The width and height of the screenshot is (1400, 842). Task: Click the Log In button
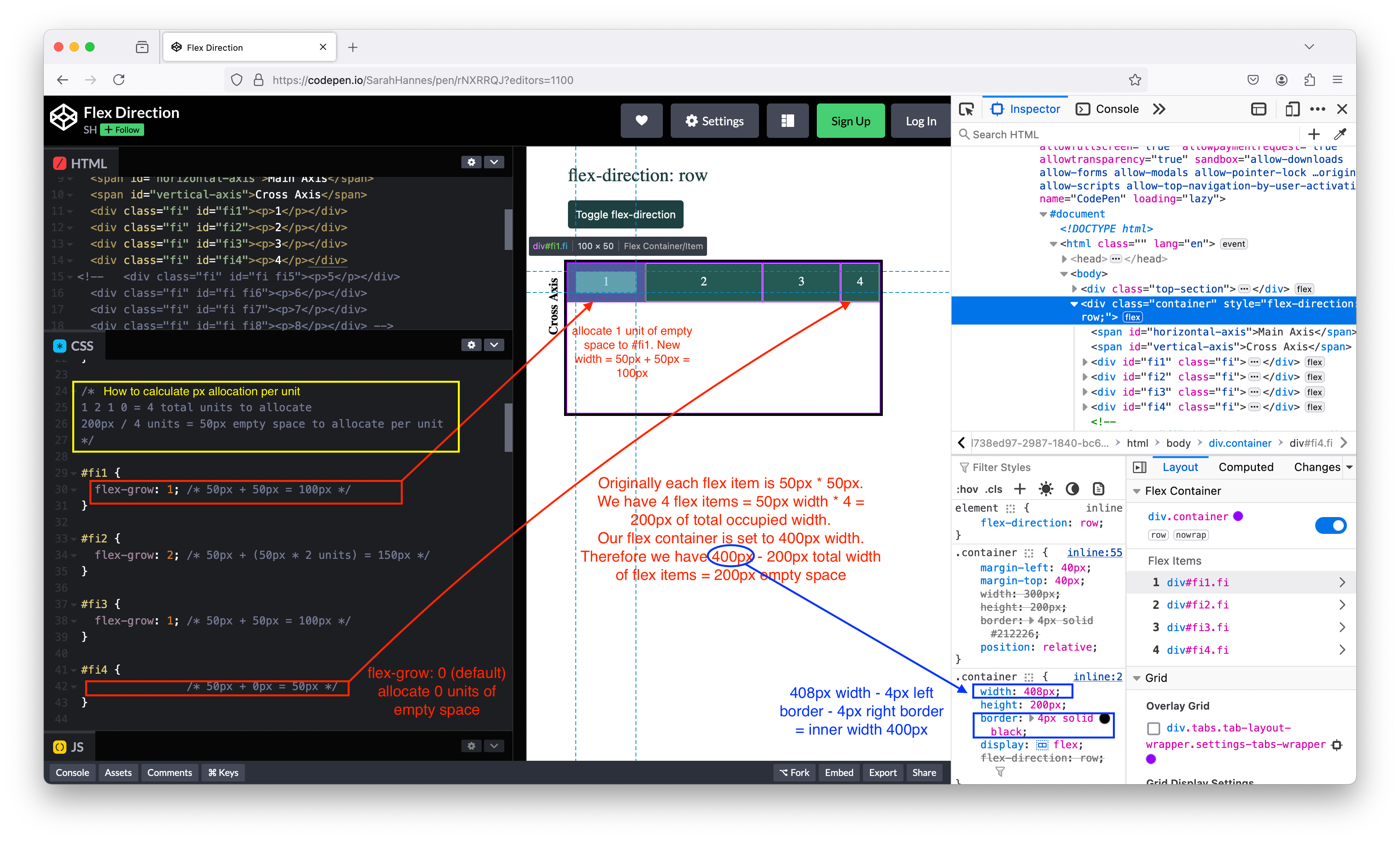coord(920,121)
